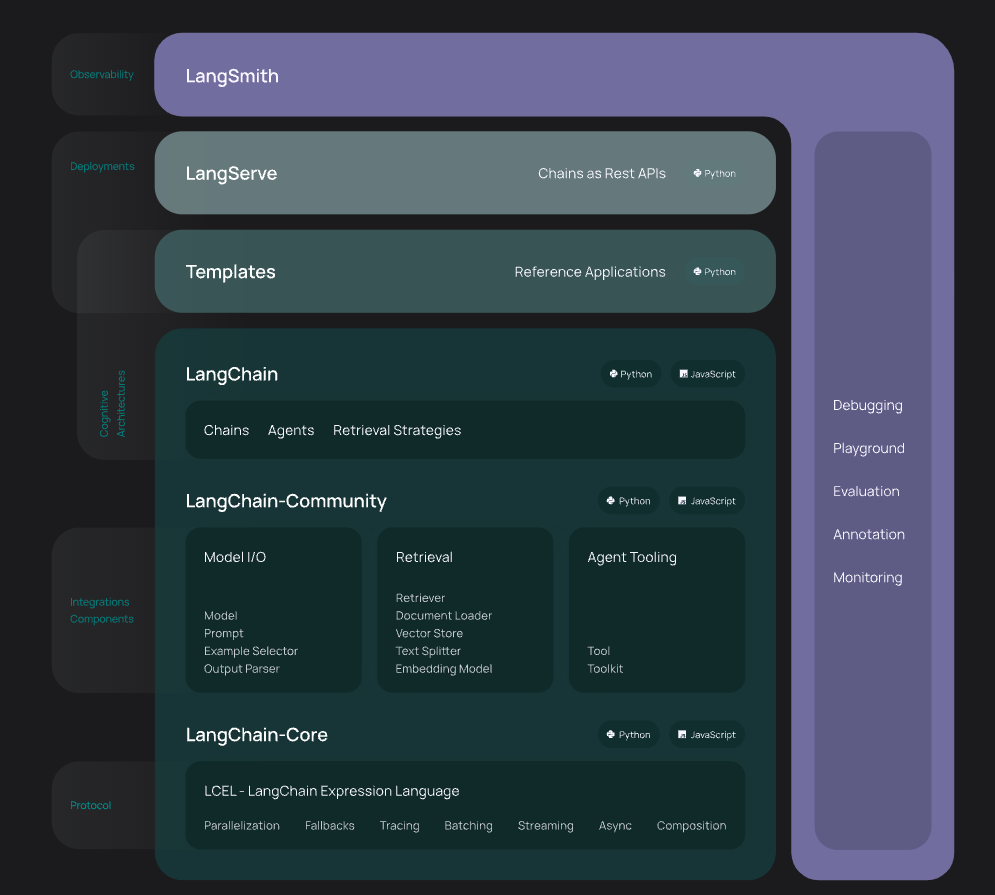Viewport: 995px width, 895px height.
Task: Click the Python badge beside LangChain-Core
Action: tap(628, 734)
